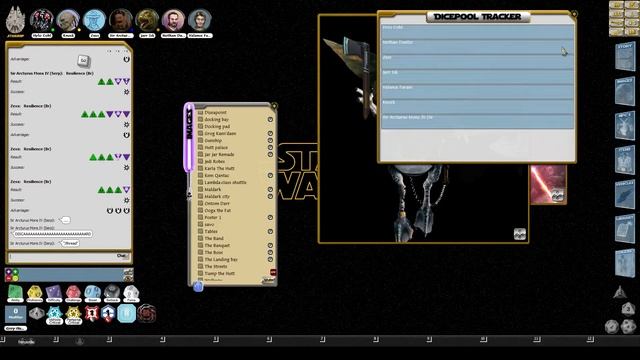
Task: Click the number 3 die at lower right
Action: tap(628, 309)
